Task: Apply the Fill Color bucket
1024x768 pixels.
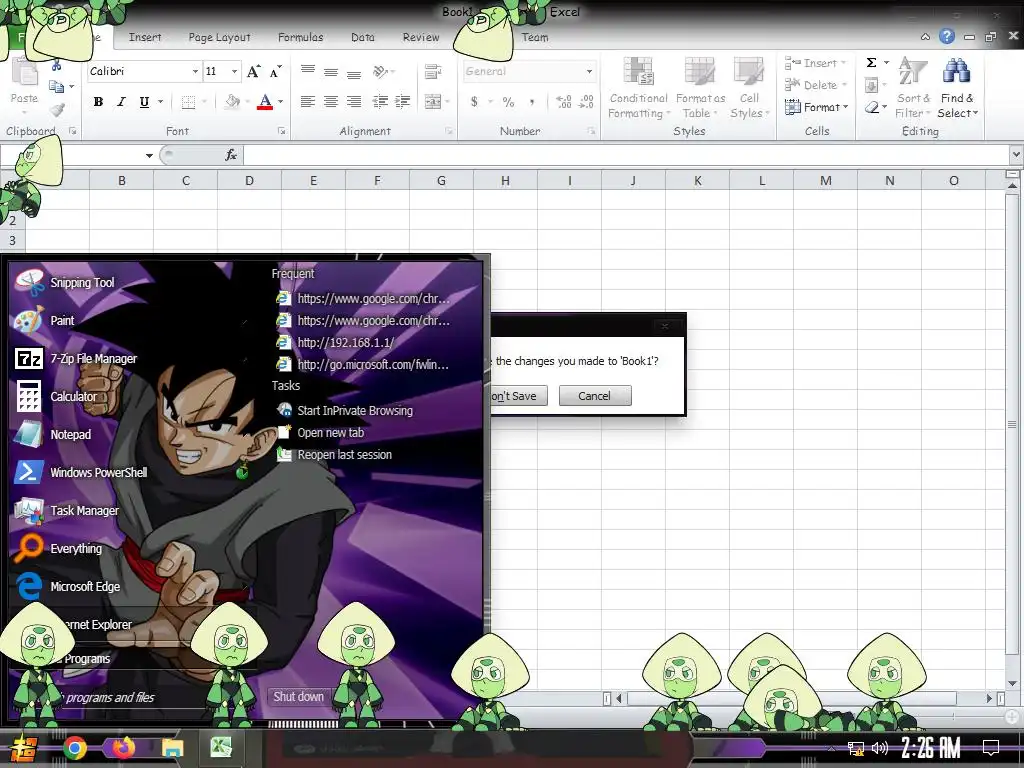Action: pos(232,102)
